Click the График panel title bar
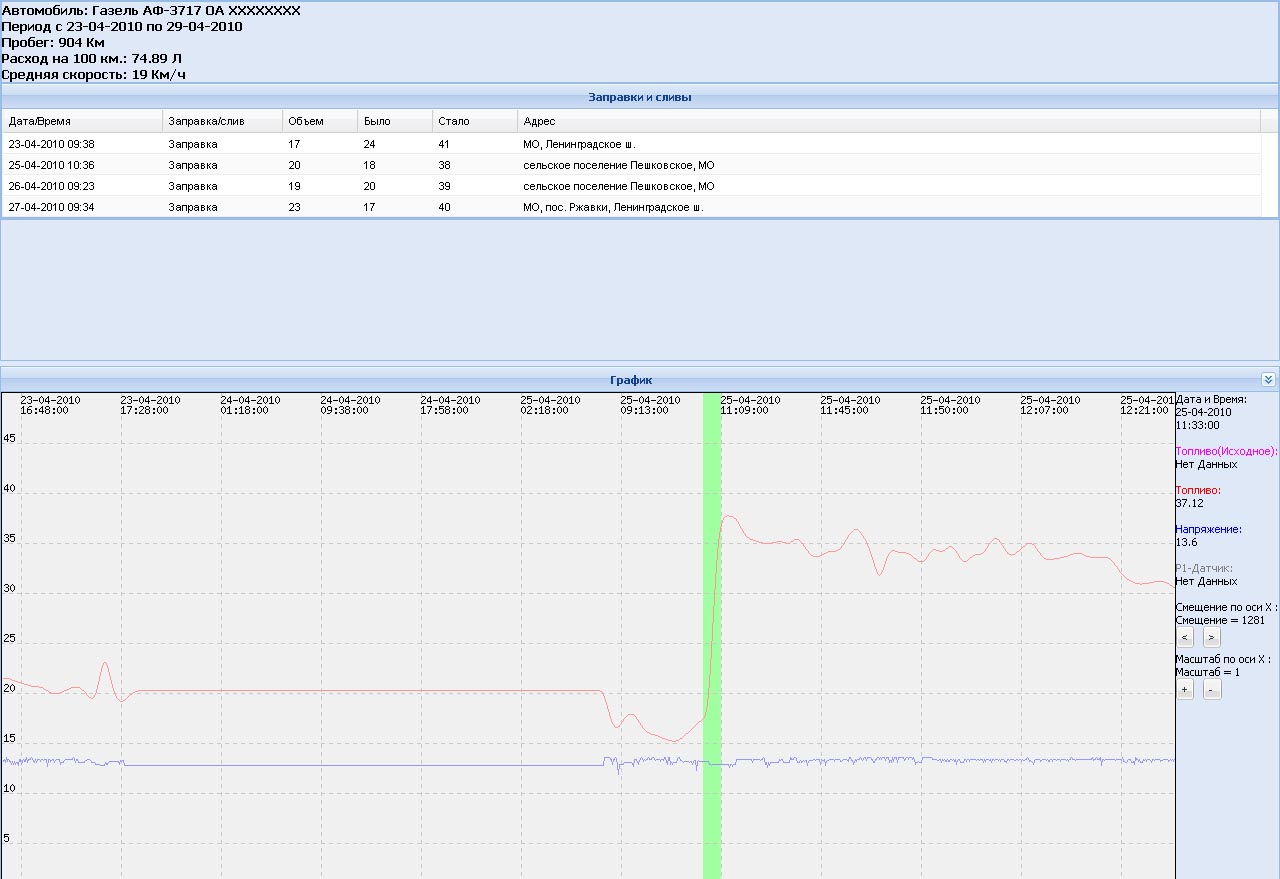Image resolution: width=1280 pixels, height=879 pixels. click(630, 380)
